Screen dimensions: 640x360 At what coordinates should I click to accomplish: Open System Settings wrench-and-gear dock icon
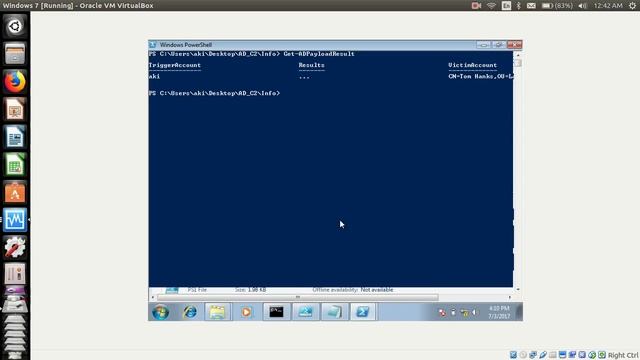tap(15, 247)
